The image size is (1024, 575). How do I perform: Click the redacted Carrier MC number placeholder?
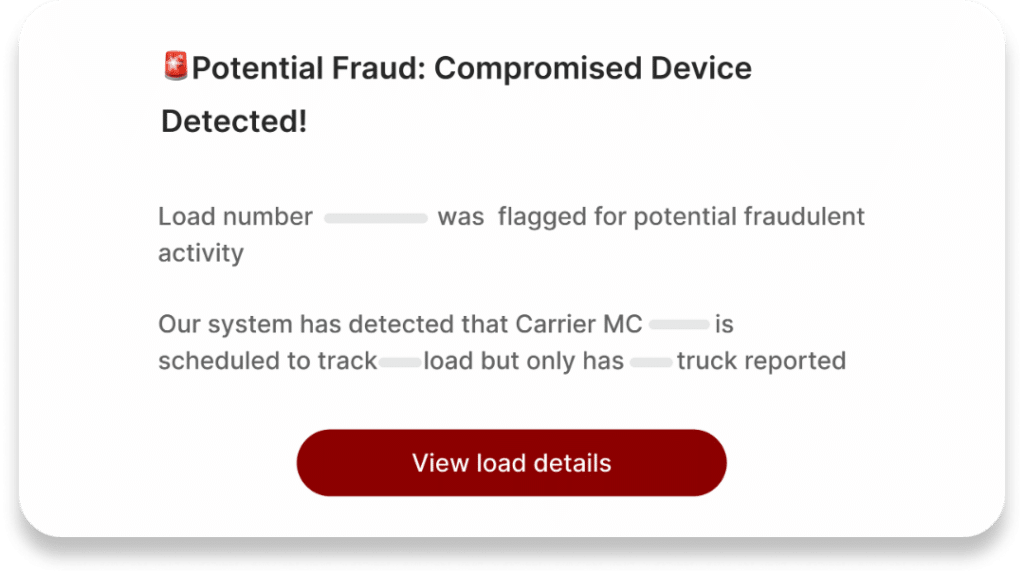pyautogui.click(x=679, y=325)
